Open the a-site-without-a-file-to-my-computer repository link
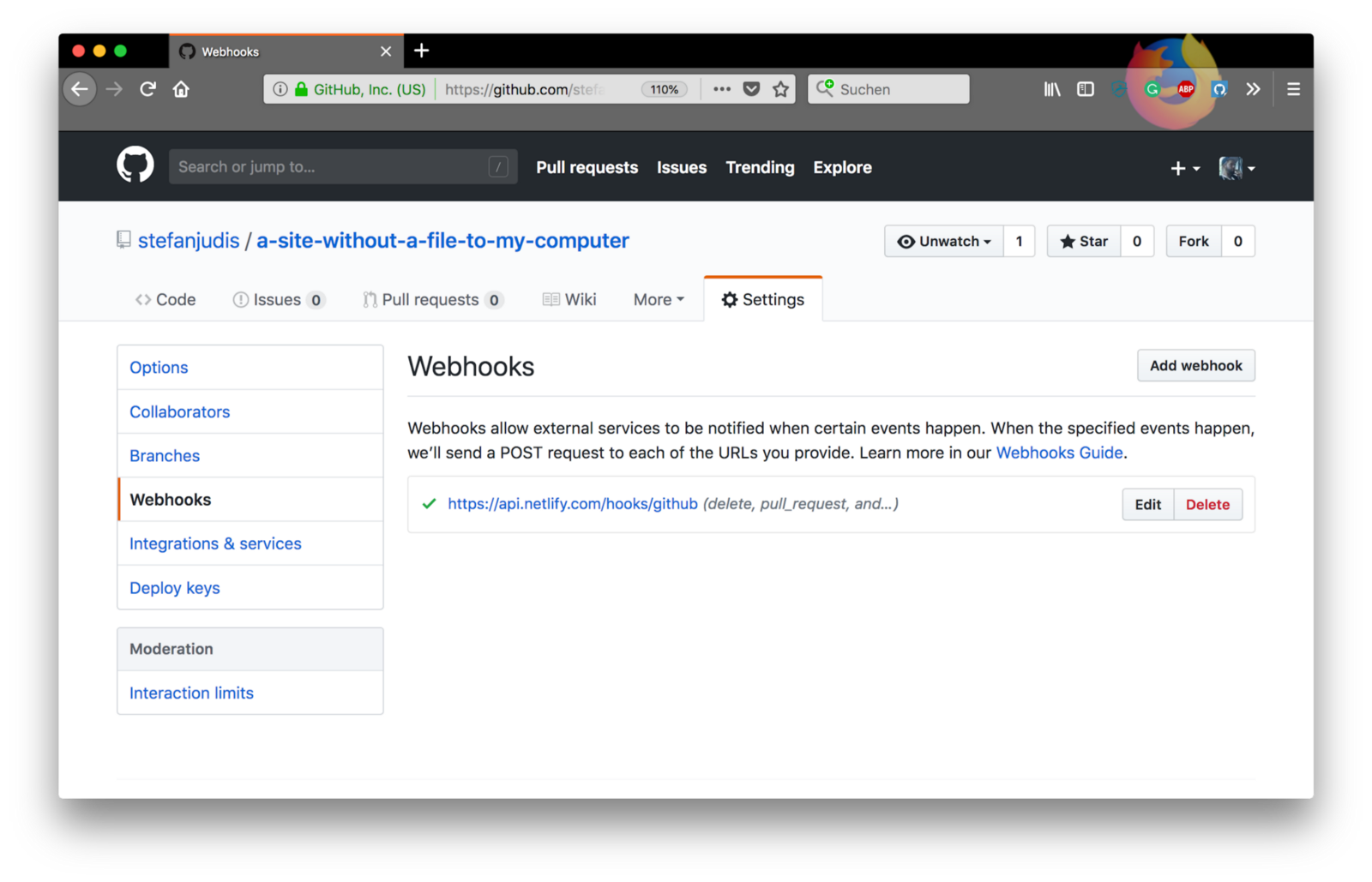Viewport: 1372px width, 882px height. [x=442, y=241]
